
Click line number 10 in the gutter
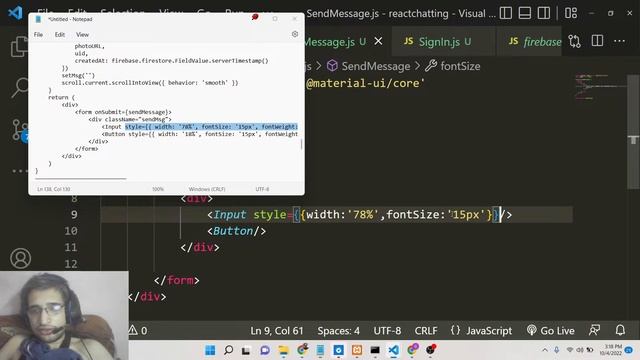click(x=71, y=231)
